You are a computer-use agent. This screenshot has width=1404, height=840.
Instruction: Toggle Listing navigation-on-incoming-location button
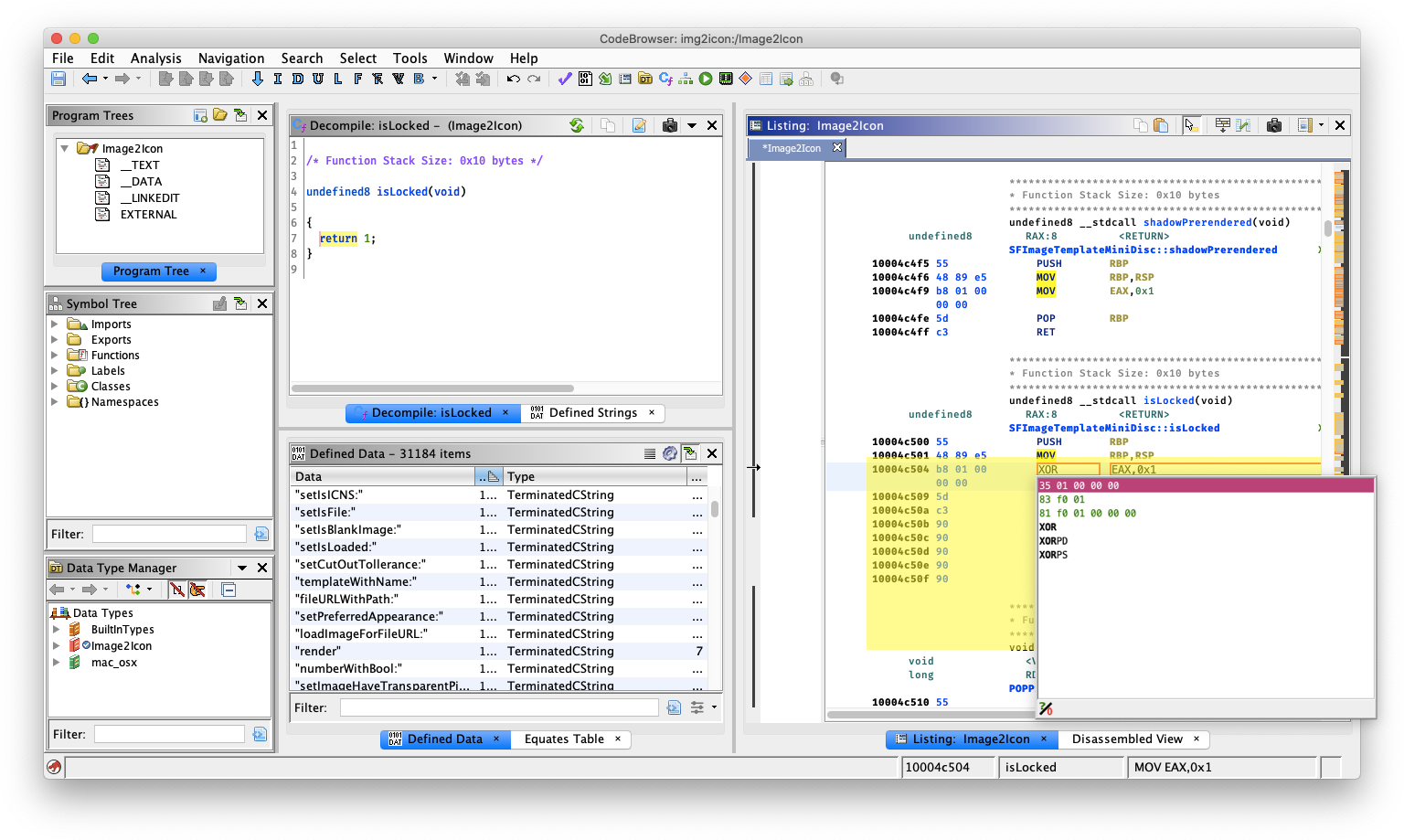pyautogui.click(x=1223, y=125)
